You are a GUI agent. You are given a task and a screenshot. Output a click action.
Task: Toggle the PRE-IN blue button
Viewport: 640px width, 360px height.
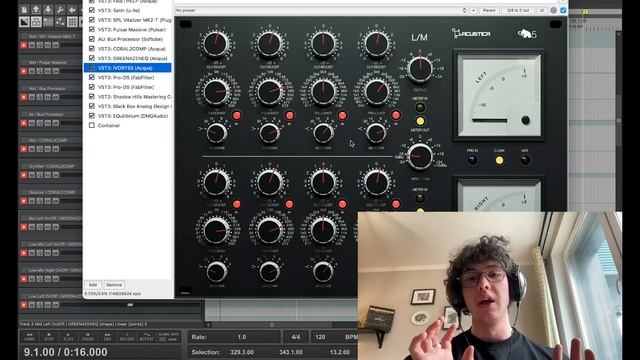472,160
